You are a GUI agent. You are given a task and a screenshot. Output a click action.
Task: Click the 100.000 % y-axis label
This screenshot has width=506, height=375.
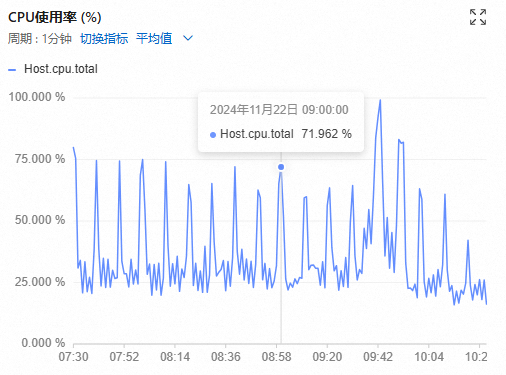(x=37, y=97)
